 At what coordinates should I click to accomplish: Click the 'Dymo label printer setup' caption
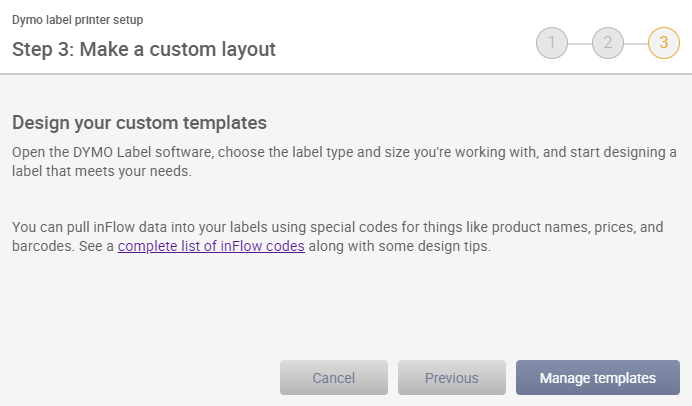click(x=78, y=20)
